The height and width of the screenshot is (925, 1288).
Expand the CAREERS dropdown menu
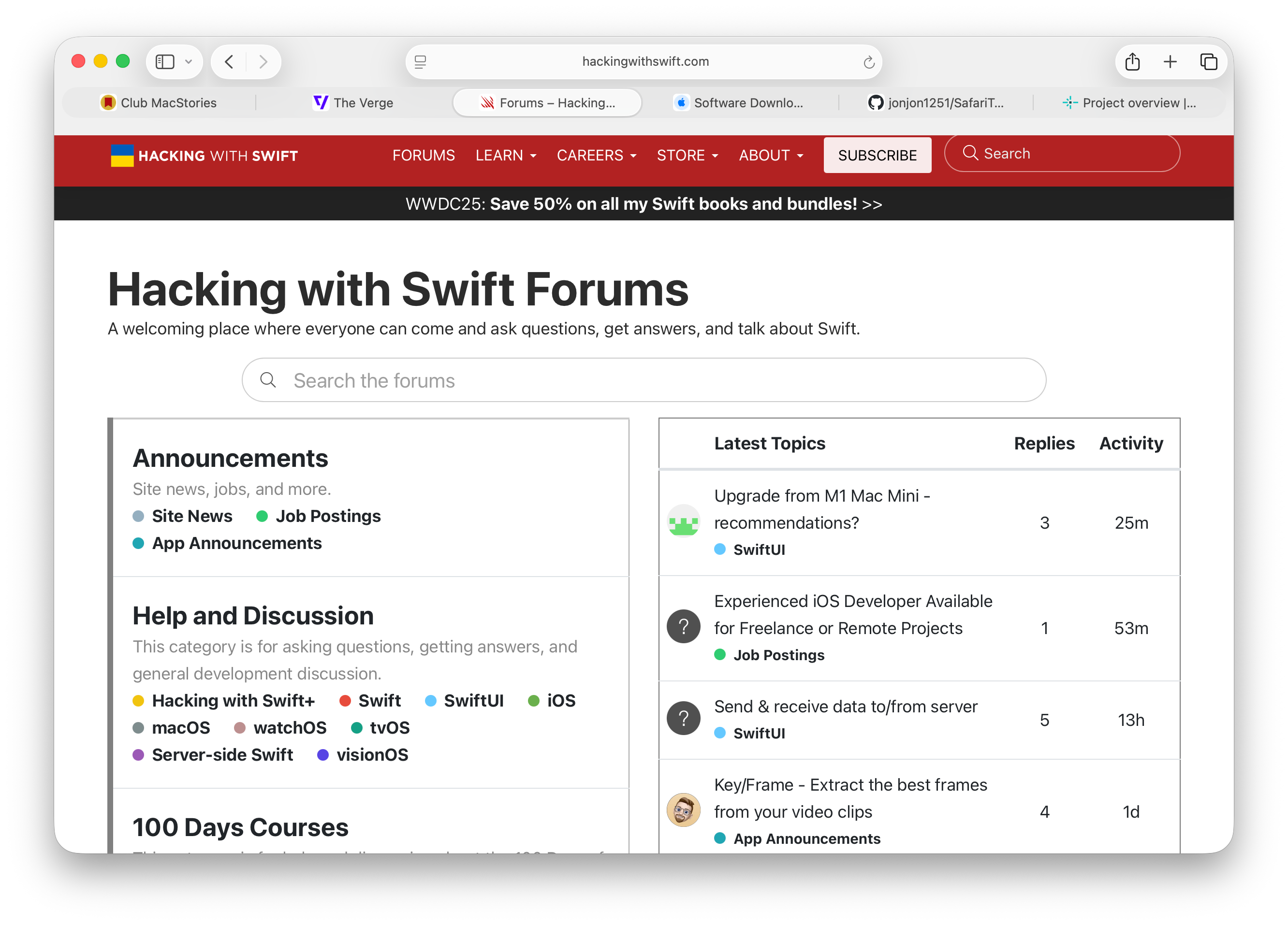point(596,155)
